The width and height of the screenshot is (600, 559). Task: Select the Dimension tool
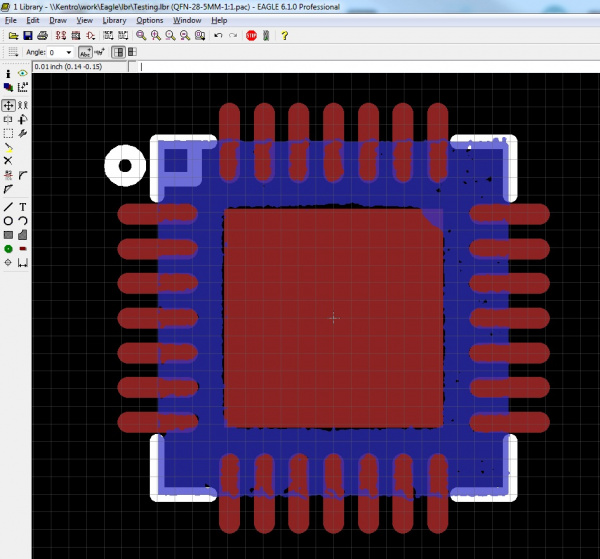23,263
